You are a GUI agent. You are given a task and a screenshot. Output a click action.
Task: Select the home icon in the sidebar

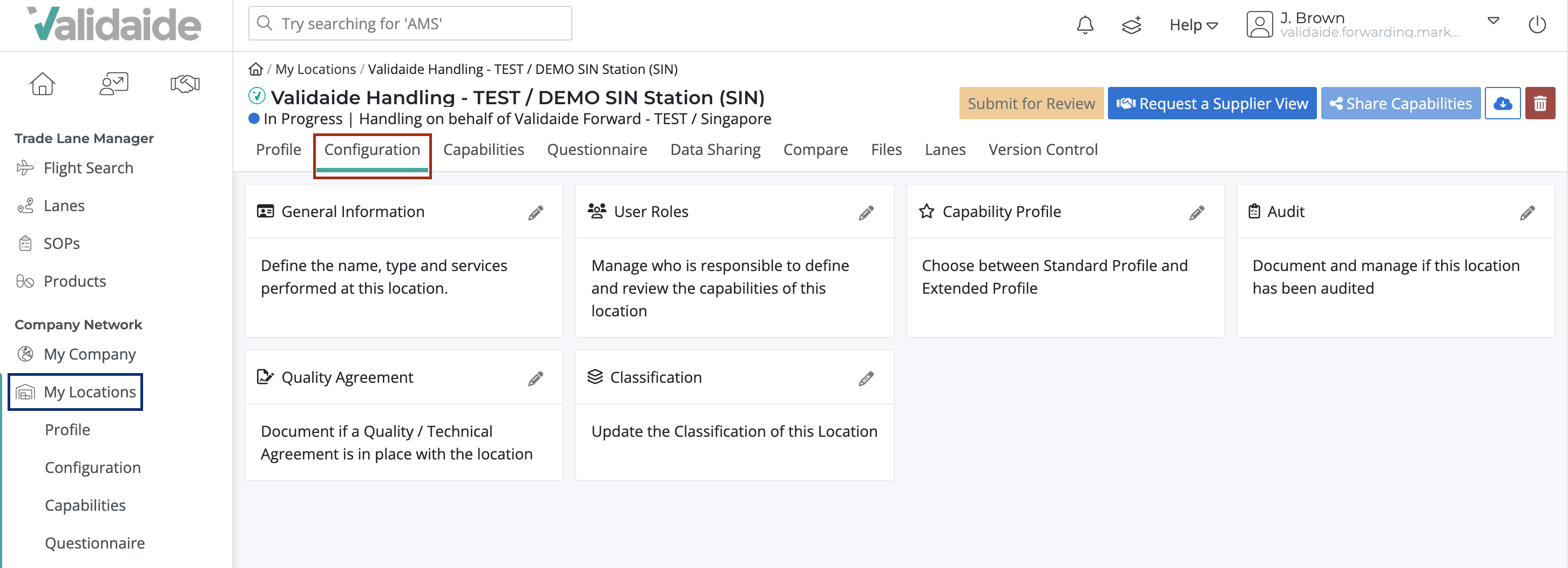pos(42,84)
